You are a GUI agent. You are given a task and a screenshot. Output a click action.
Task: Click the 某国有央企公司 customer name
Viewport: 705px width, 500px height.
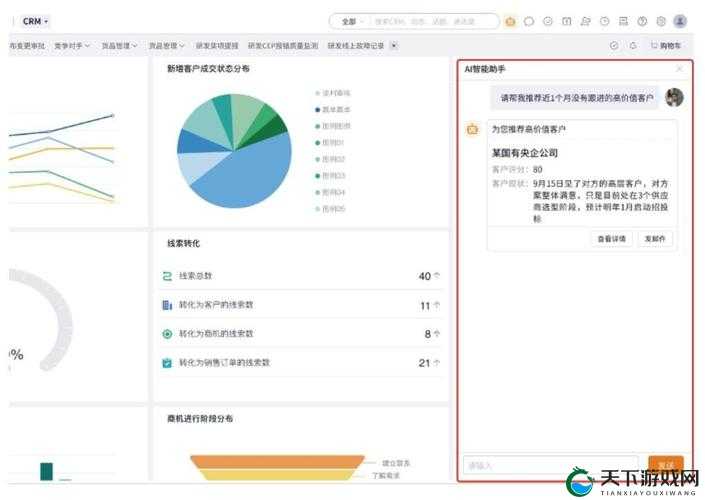click(x=525, y=153)
